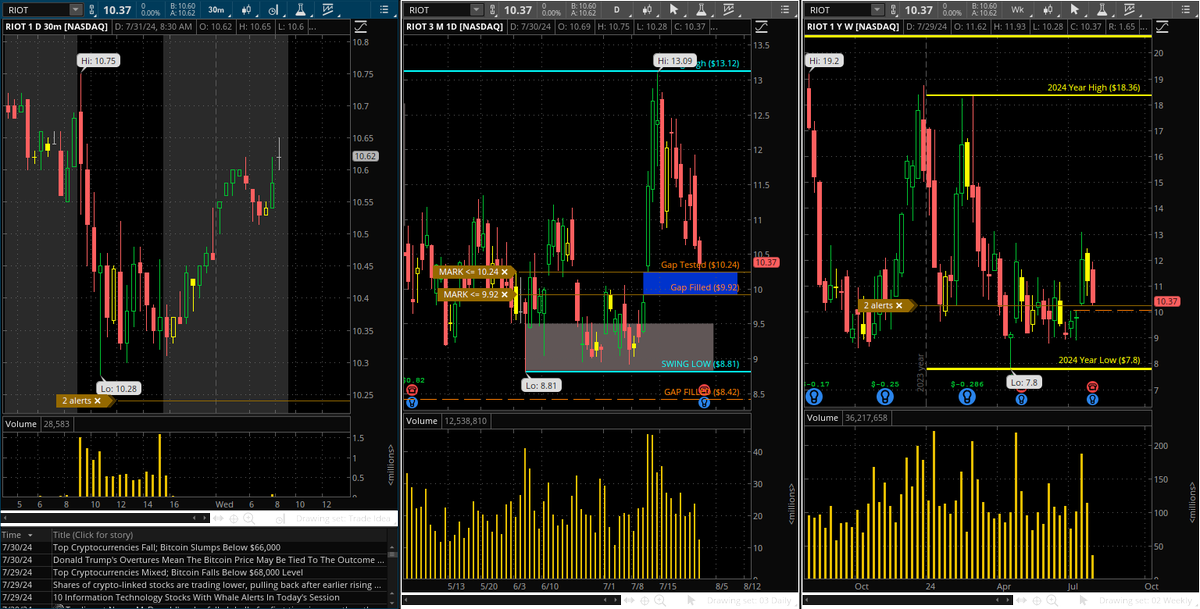This screenshot has width=1200, height=609.
Task: Open story 'Shares of crypto-linked stocks are trading lower'
Action: pyautogui.click(x=218, y=584)
